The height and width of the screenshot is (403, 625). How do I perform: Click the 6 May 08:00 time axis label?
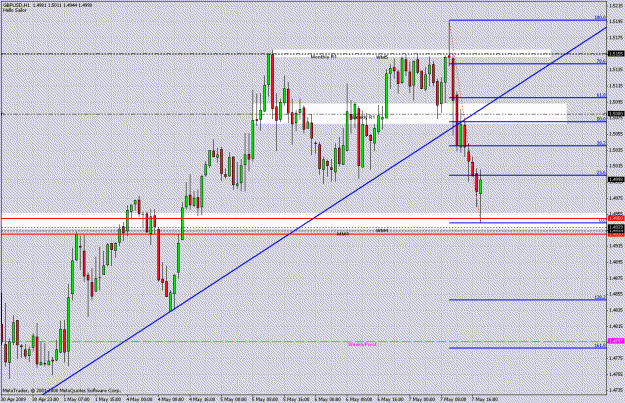358,399
